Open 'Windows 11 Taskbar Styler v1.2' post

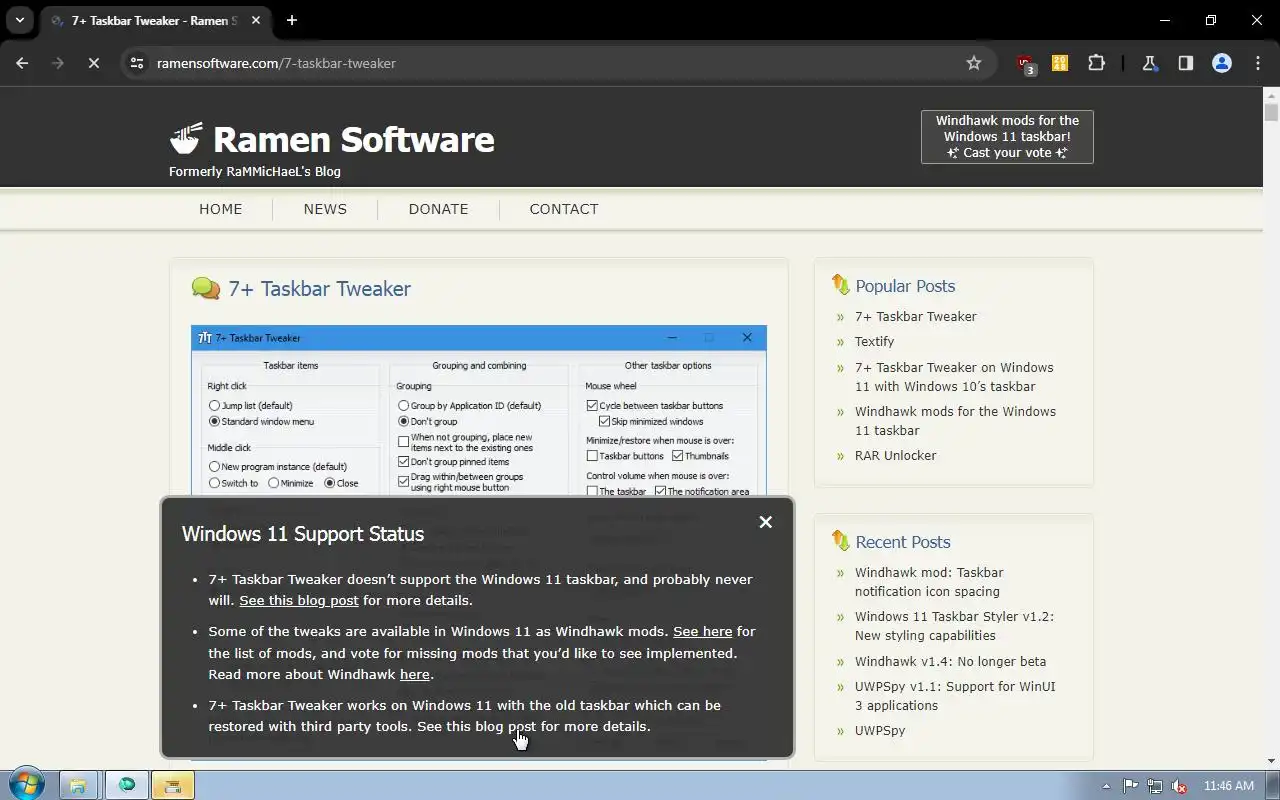pyautogui.click(x=954, y=626)
